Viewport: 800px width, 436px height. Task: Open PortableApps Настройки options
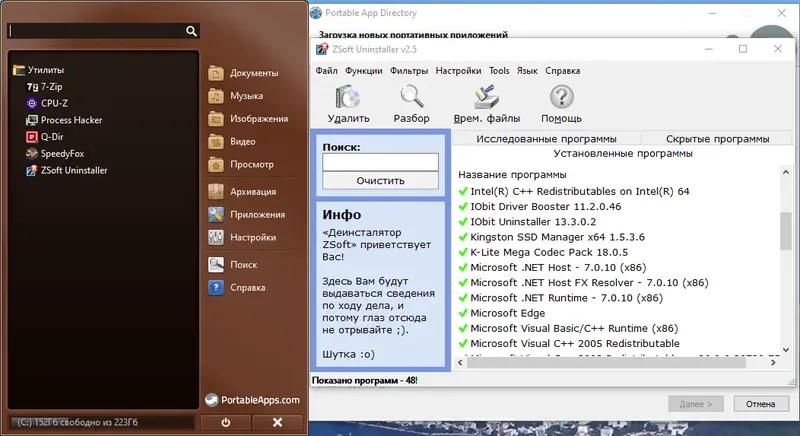tap(242, 238)
